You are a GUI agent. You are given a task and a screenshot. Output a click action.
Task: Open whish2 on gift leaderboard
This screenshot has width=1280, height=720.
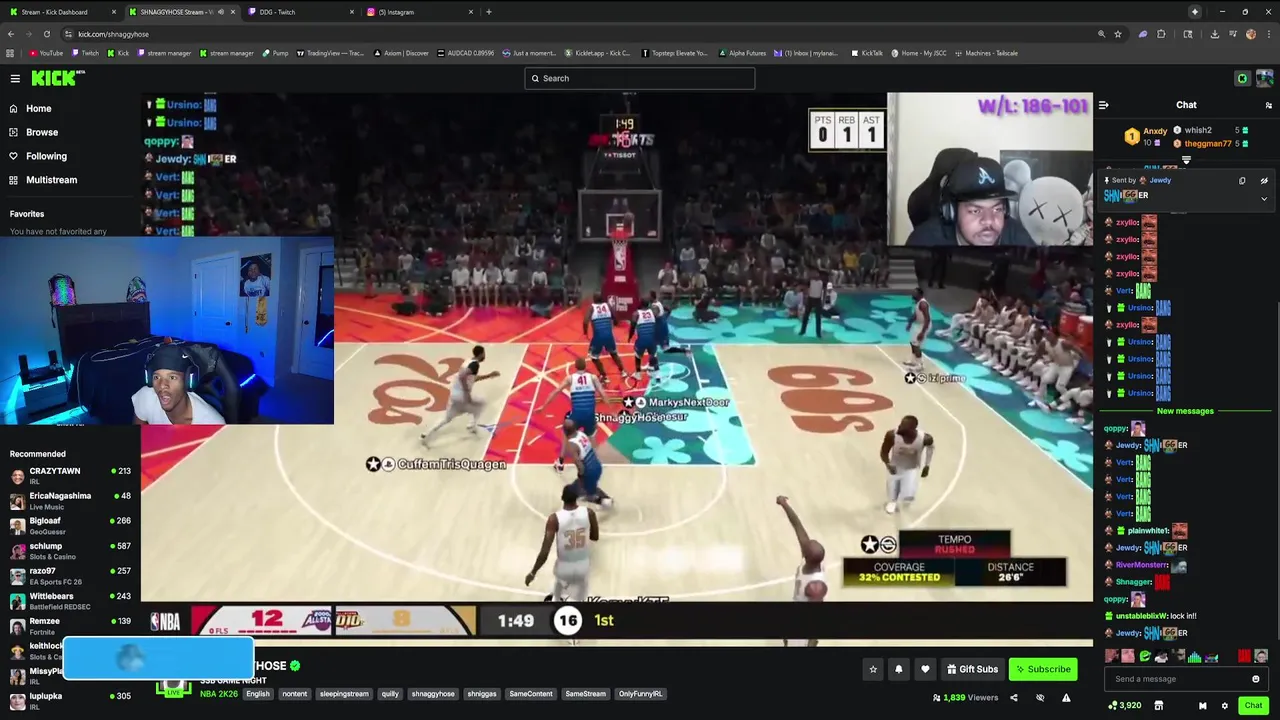pos(1210,130)
